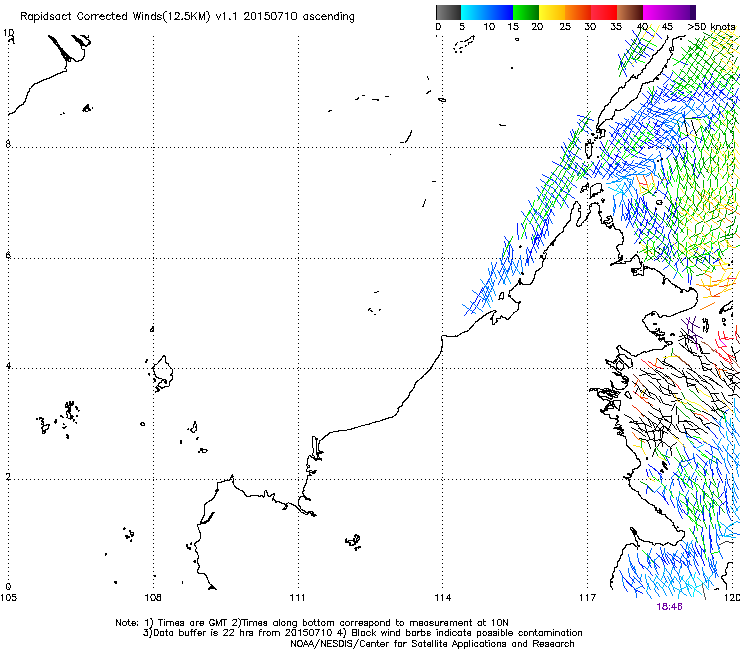The width and height of the screenshot is (740, 650).
Task: Click the red 30-35 knots legend segment
Action: pyautogui.click(x=604, y=12)
